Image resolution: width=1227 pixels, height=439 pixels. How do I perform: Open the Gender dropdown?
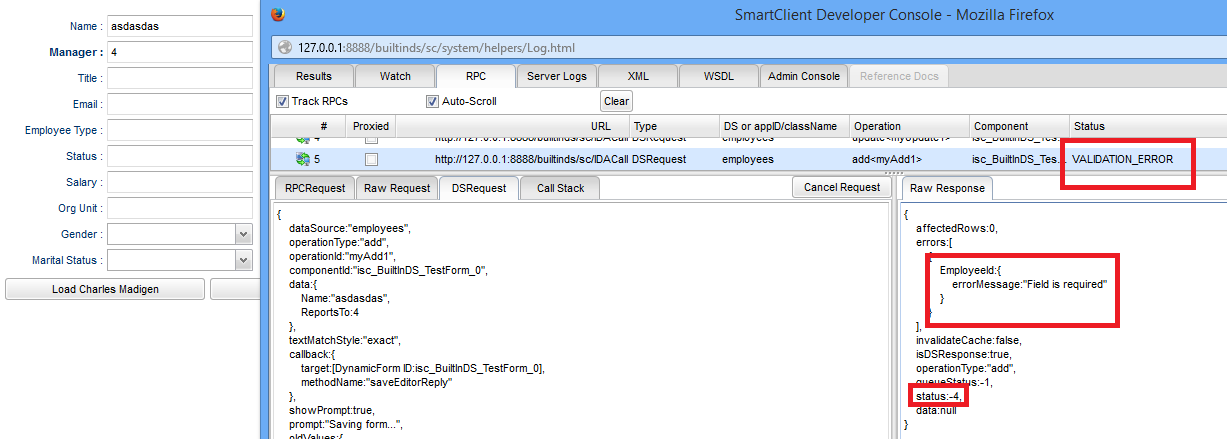[x=243, y=234]
